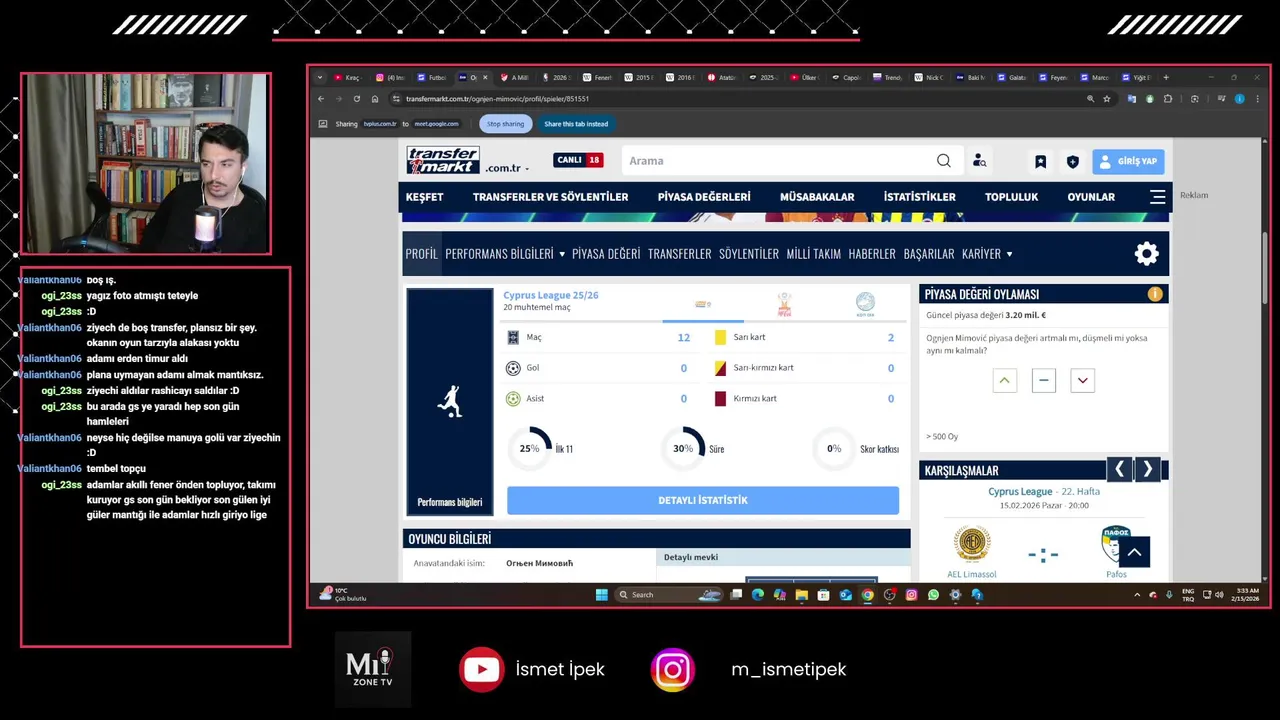
Task: Open Instagram from the taskbar
Action: 911,594
